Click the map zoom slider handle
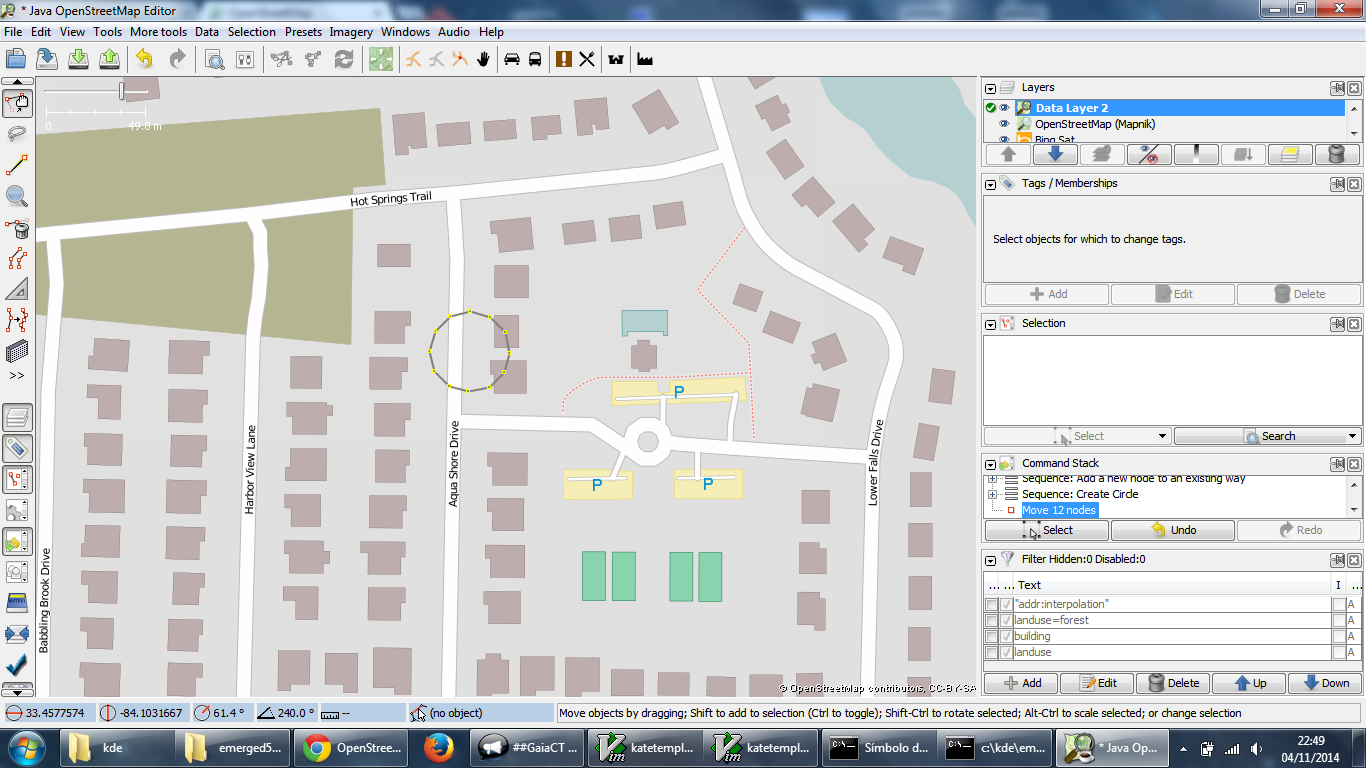This screenshot has height=768, width=1366. pos(122,91)
